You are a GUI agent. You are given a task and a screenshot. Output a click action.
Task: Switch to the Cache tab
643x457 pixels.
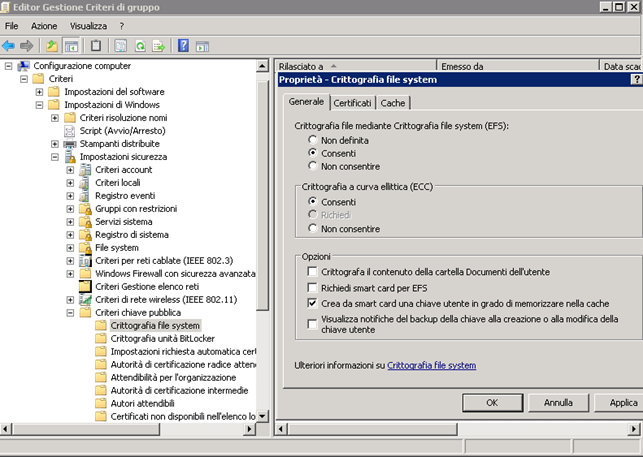(393, 103)
